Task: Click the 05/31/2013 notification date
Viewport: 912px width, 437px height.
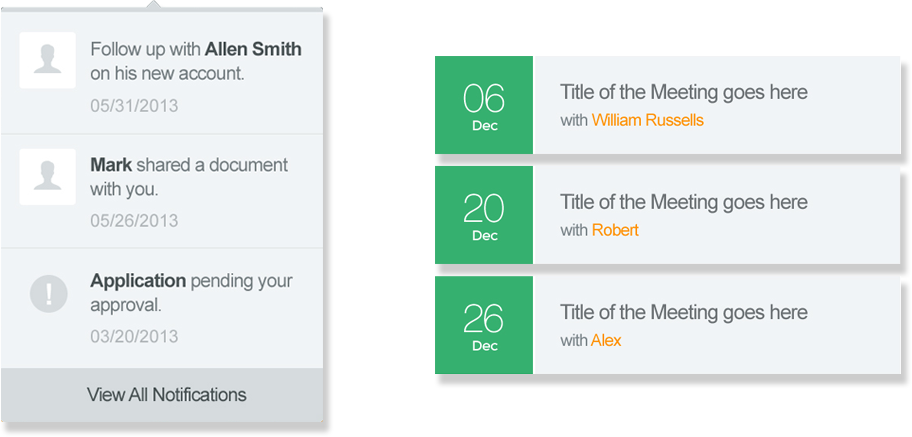Action: point(134,105)
